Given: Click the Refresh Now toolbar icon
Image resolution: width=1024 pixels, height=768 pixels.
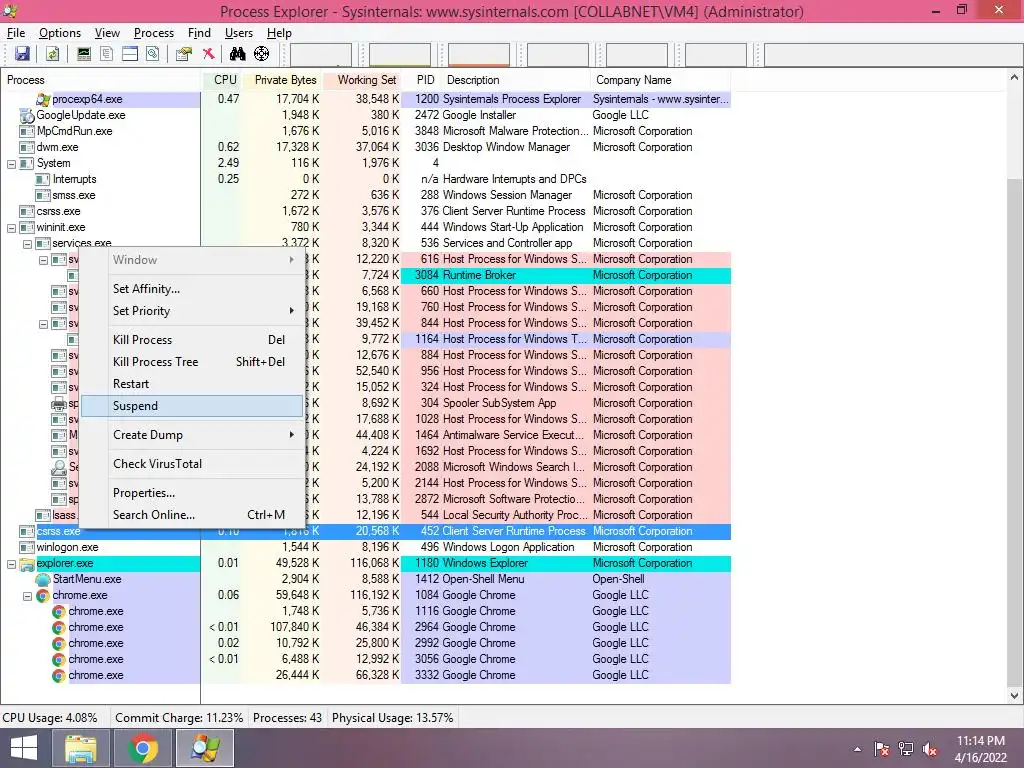Looking at the screenshot, I should [x=52, y=54].
